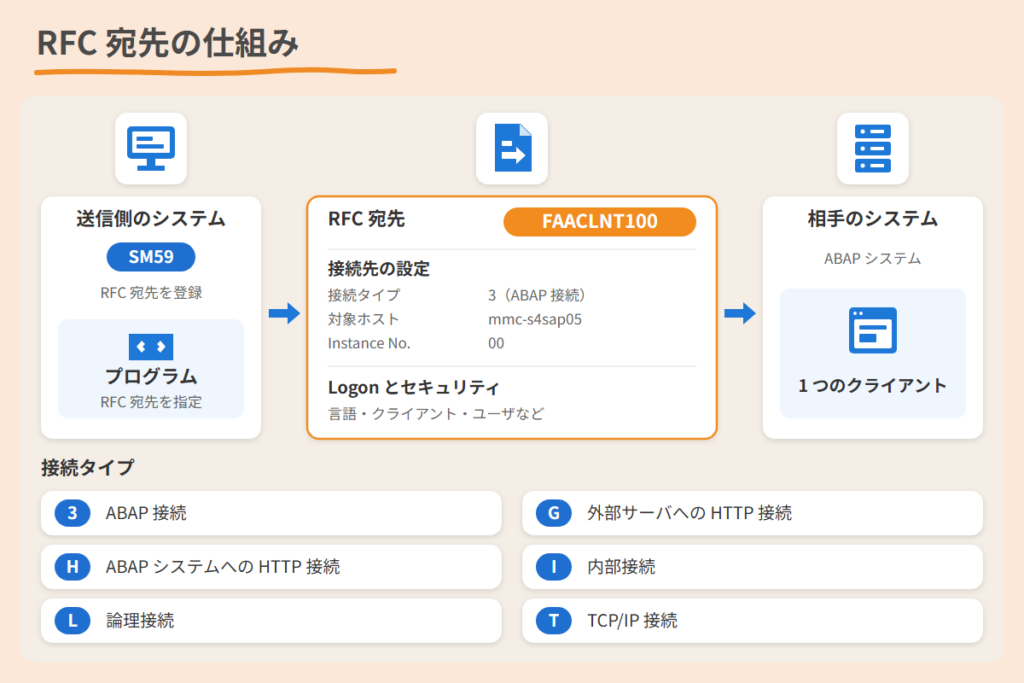The width and height of the screenshot is (1024, 683).
Task: Click the RFC宛先 card heading
Action: (366, 219)
